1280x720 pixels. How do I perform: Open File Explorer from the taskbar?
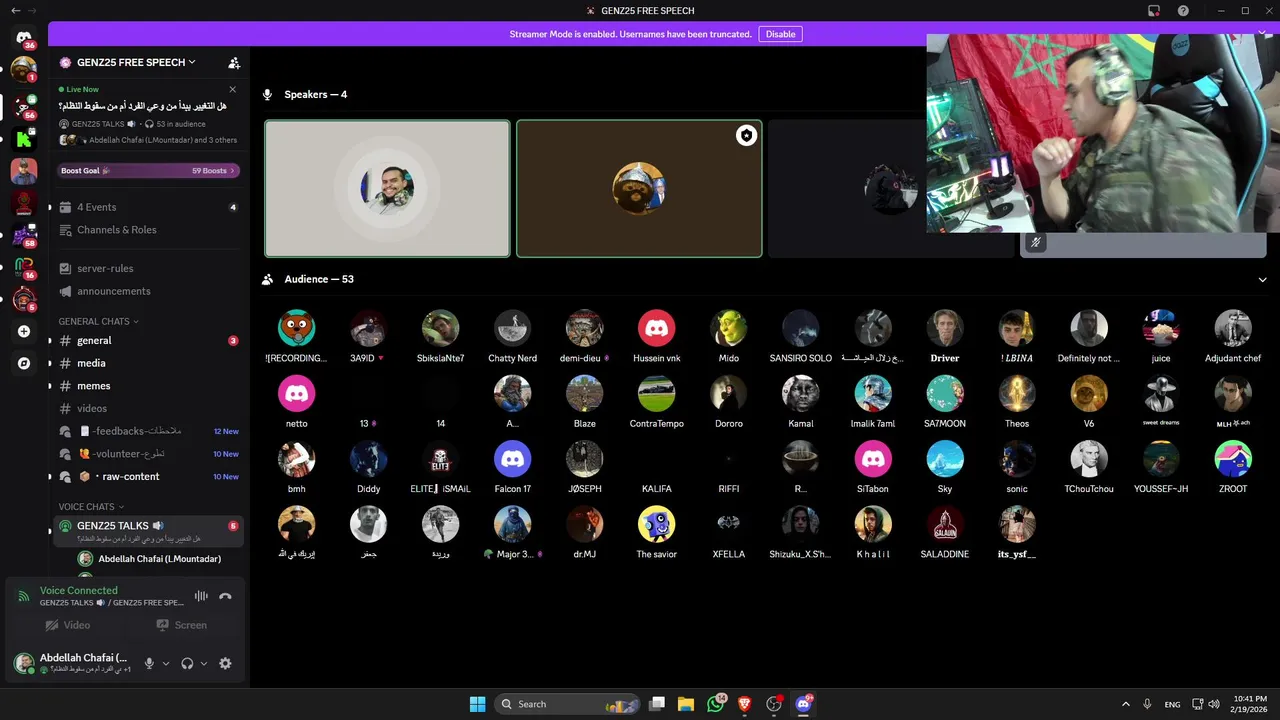point(686,704)
